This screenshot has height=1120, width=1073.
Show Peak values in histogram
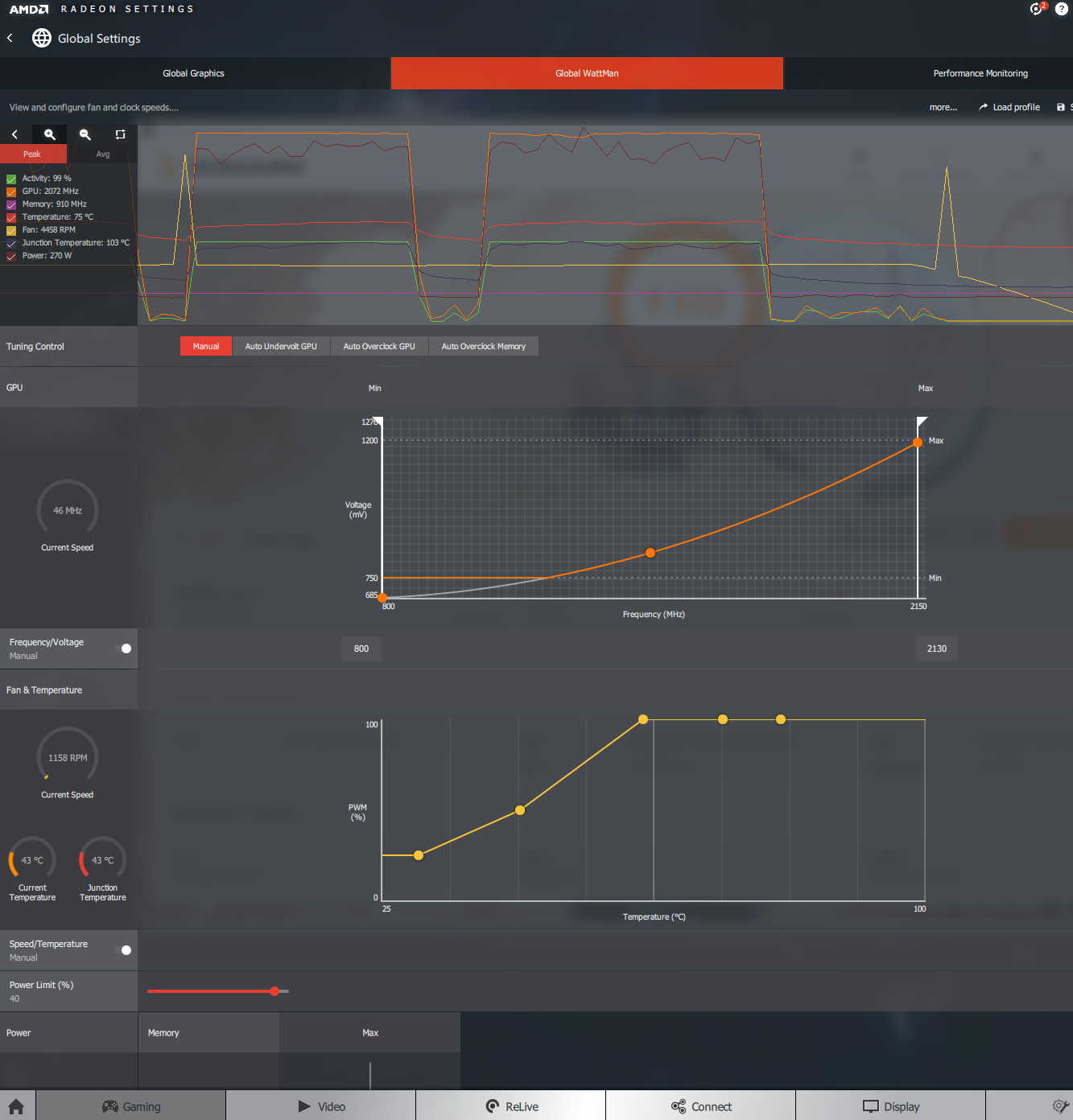click(x=32, y=154)
